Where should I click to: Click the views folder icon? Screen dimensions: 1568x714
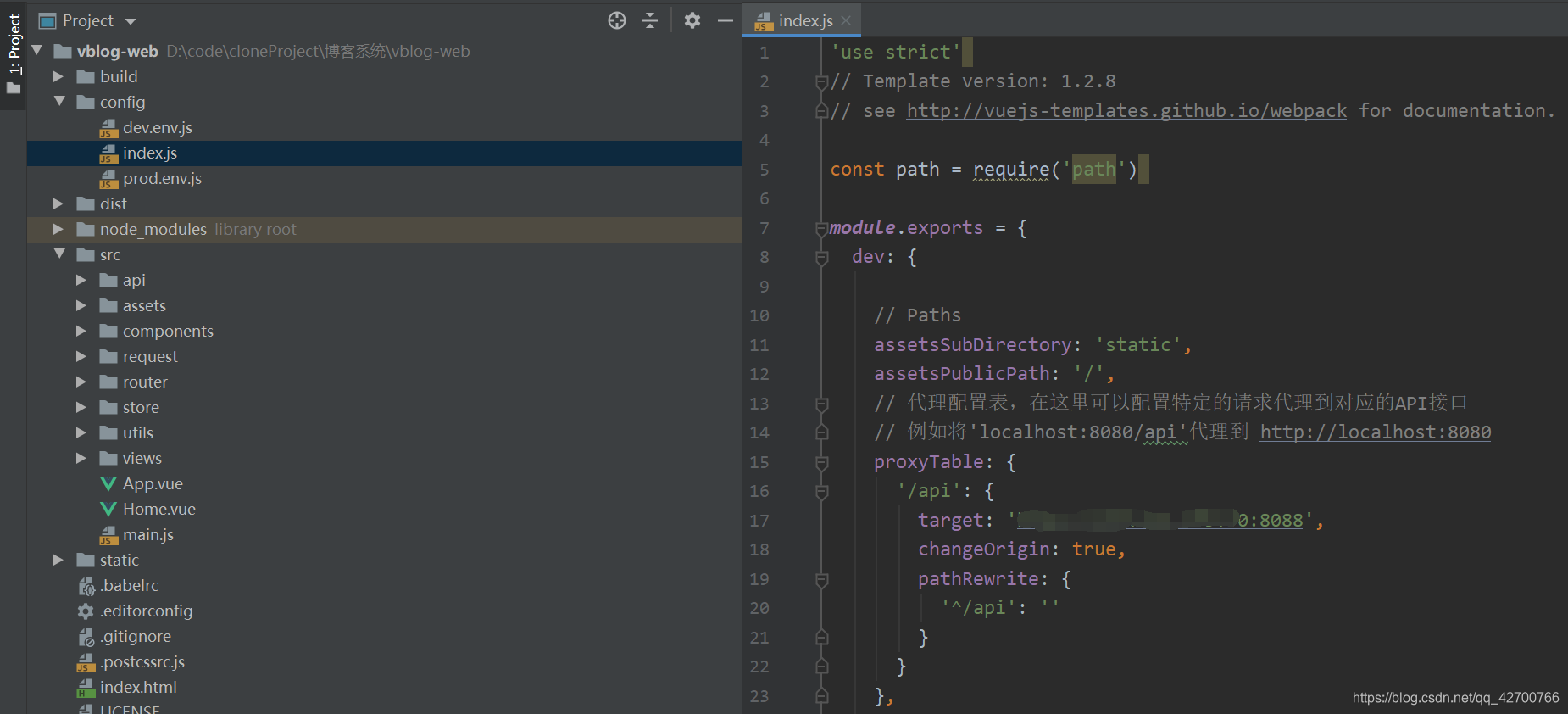click(108, 458)
